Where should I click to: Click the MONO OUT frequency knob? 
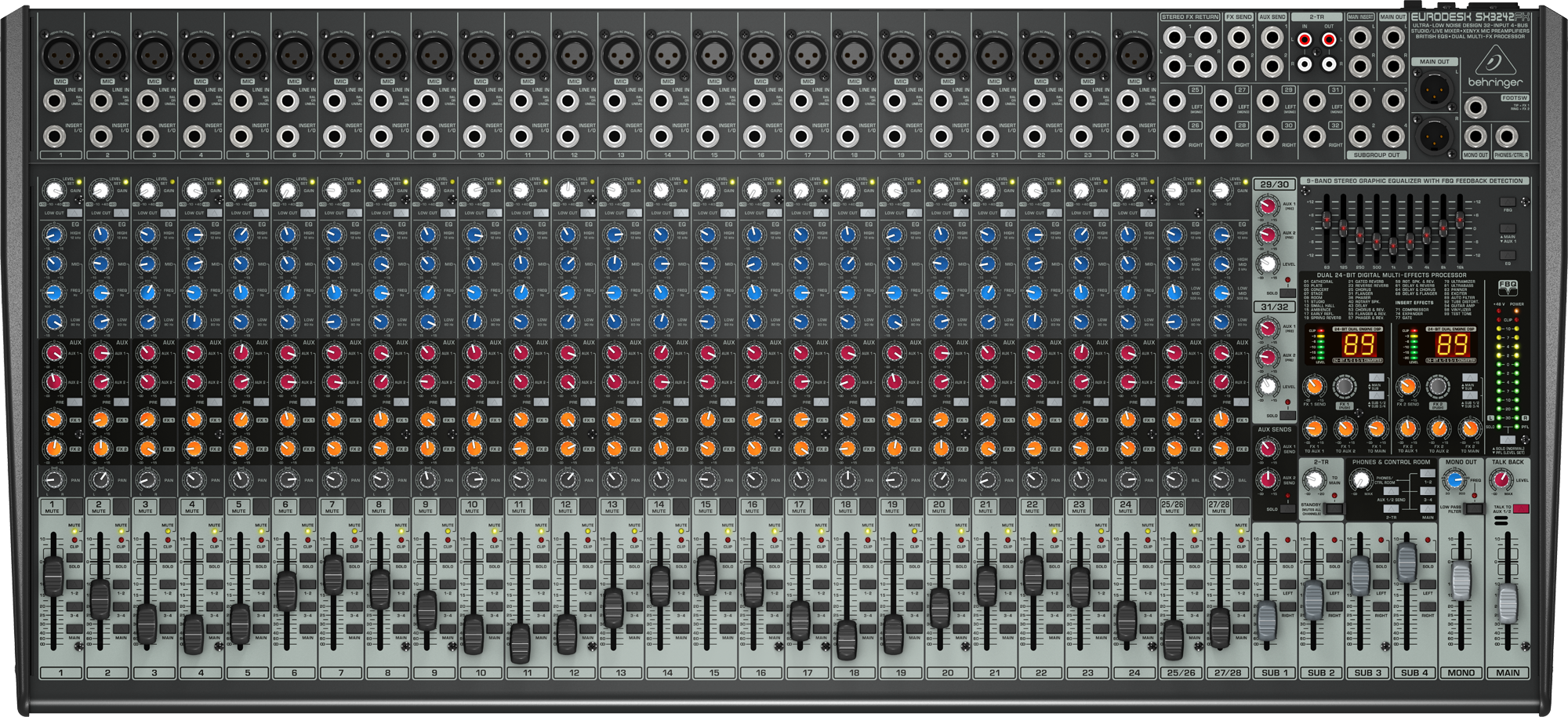(x=1454, y=479)
